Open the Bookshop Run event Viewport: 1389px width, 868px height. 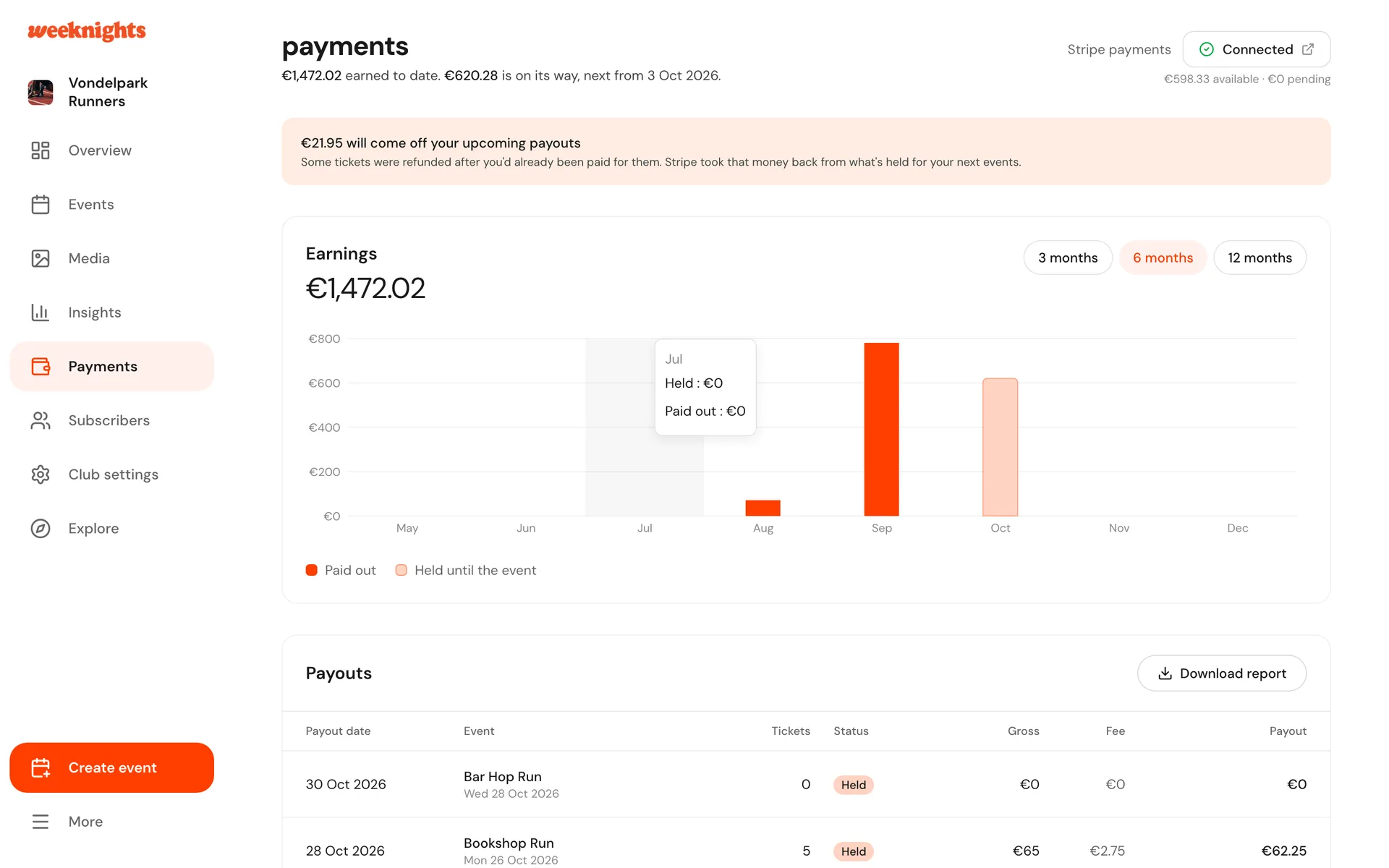tap(509, 843)
